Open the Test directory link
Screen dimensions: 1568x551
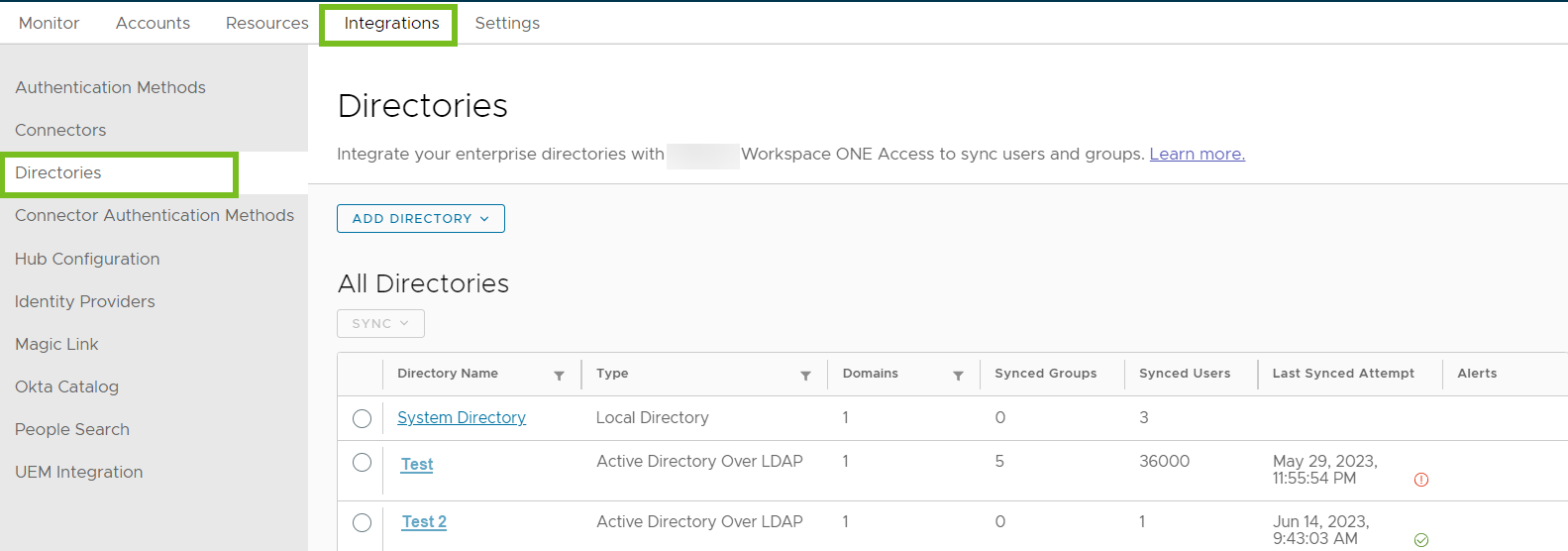417,464
